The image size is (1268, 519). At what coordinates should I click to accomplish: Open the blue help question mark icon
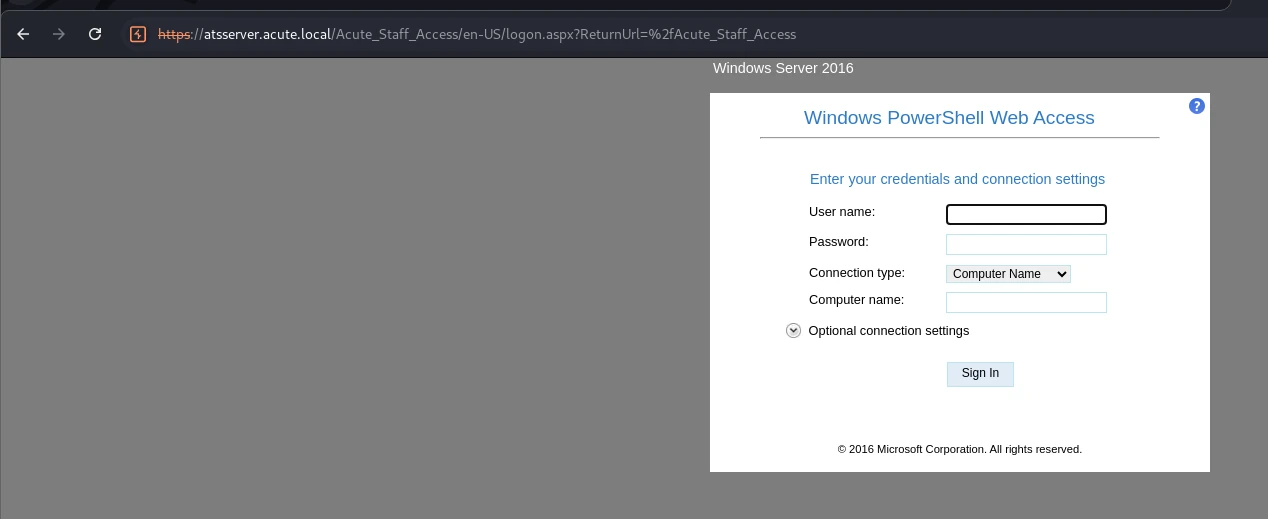(x=1197, y=106)
